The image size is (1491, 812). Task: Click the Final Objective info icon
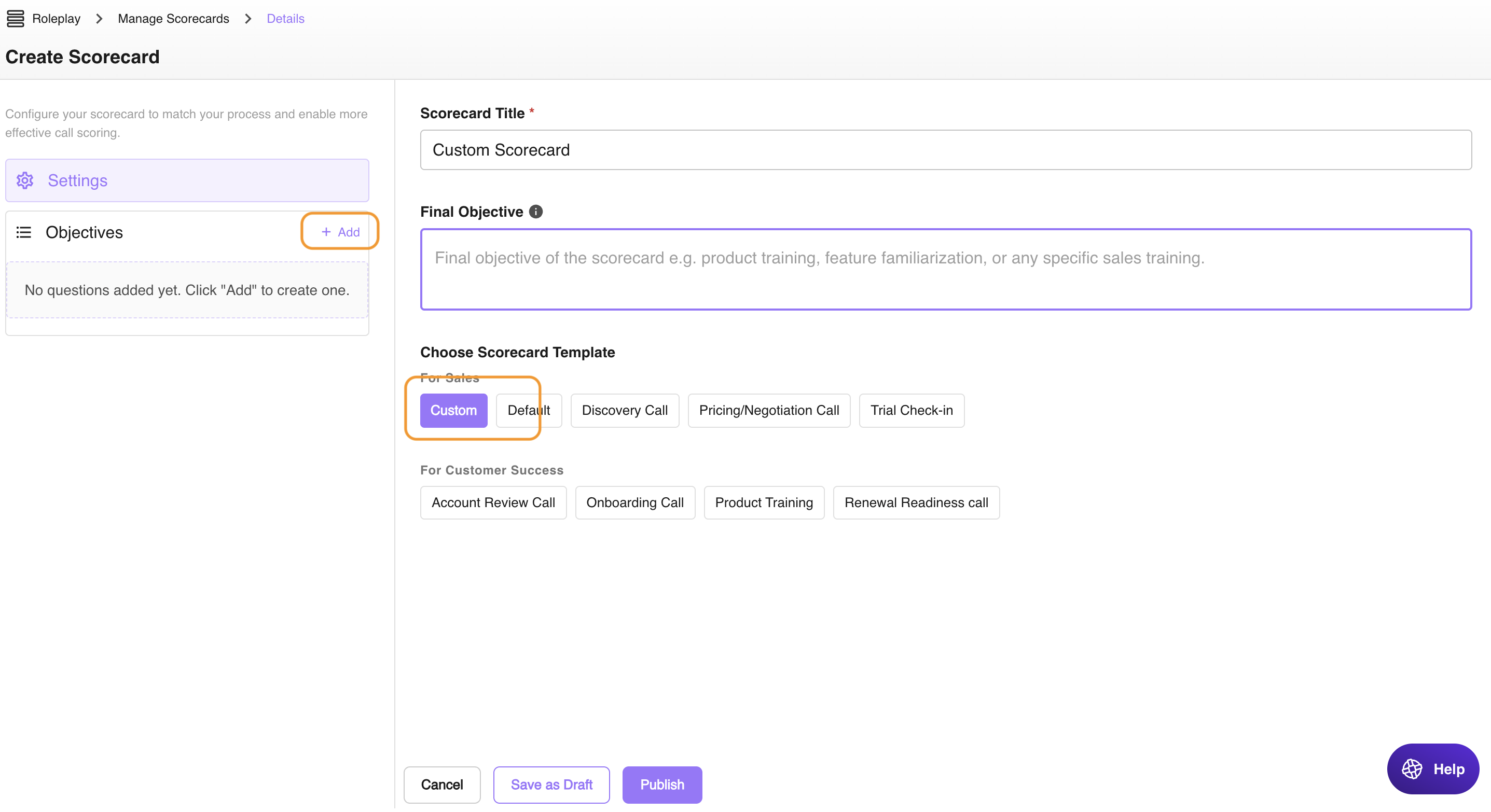coord(535,212)
